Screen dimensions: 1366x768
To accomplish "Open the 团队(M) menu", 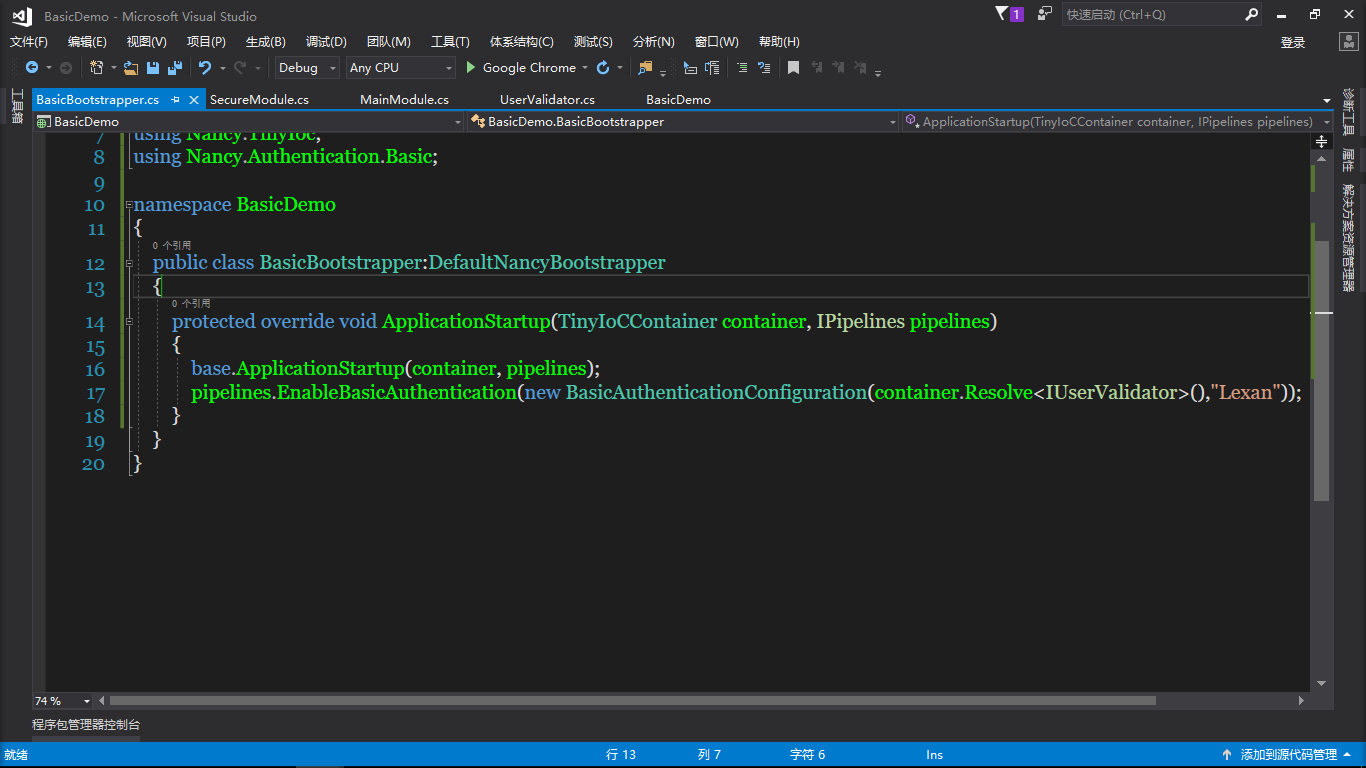I will click(389, 42).
